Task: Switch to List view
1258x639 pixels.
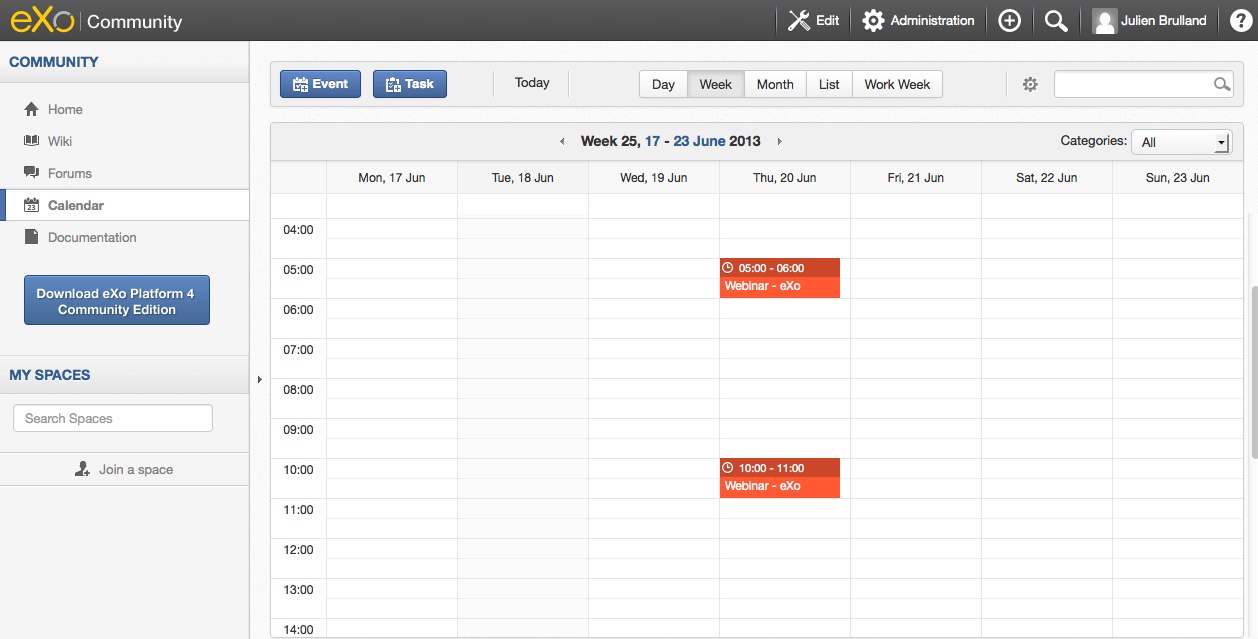Action: pyautogui.click(x=829, y=84)
